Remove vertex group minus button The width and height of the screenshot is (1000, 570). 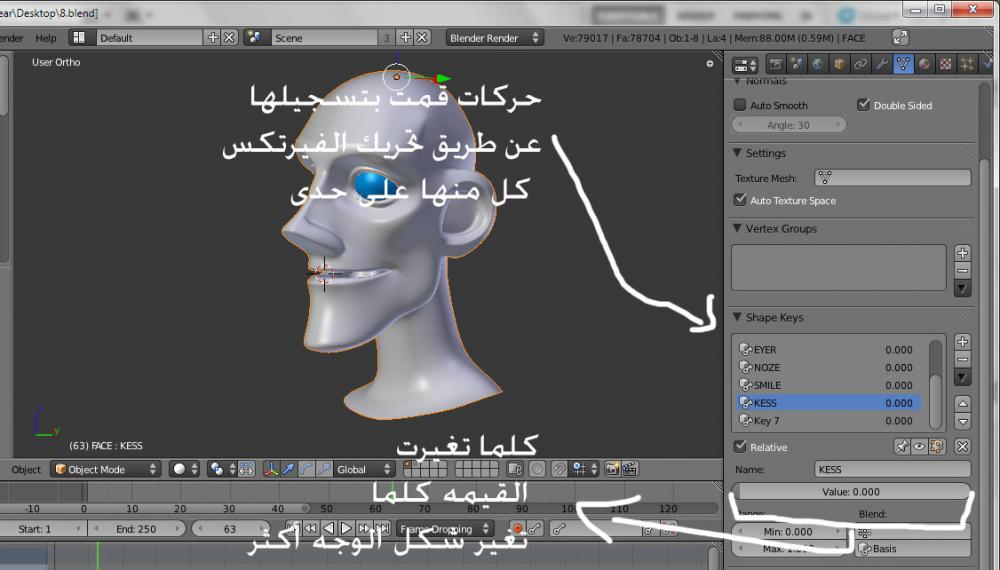962,270
